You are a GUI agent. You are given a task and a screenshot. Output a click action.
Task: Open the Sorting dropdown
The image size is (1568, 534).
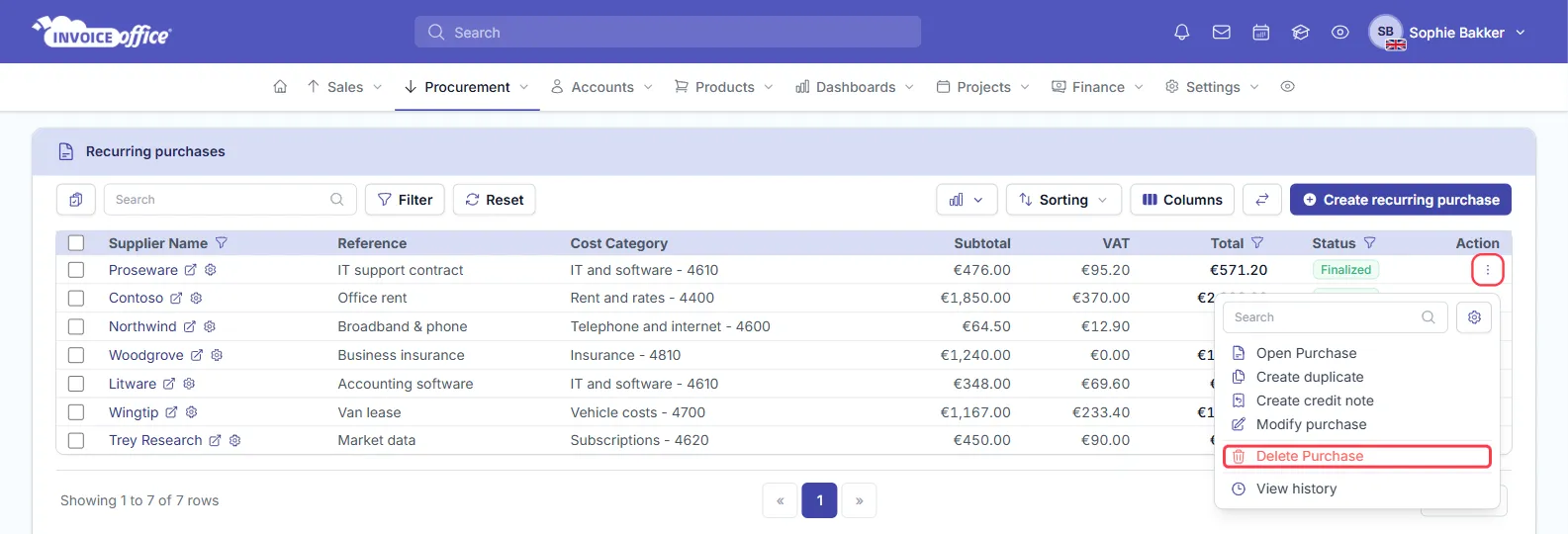1063,200
